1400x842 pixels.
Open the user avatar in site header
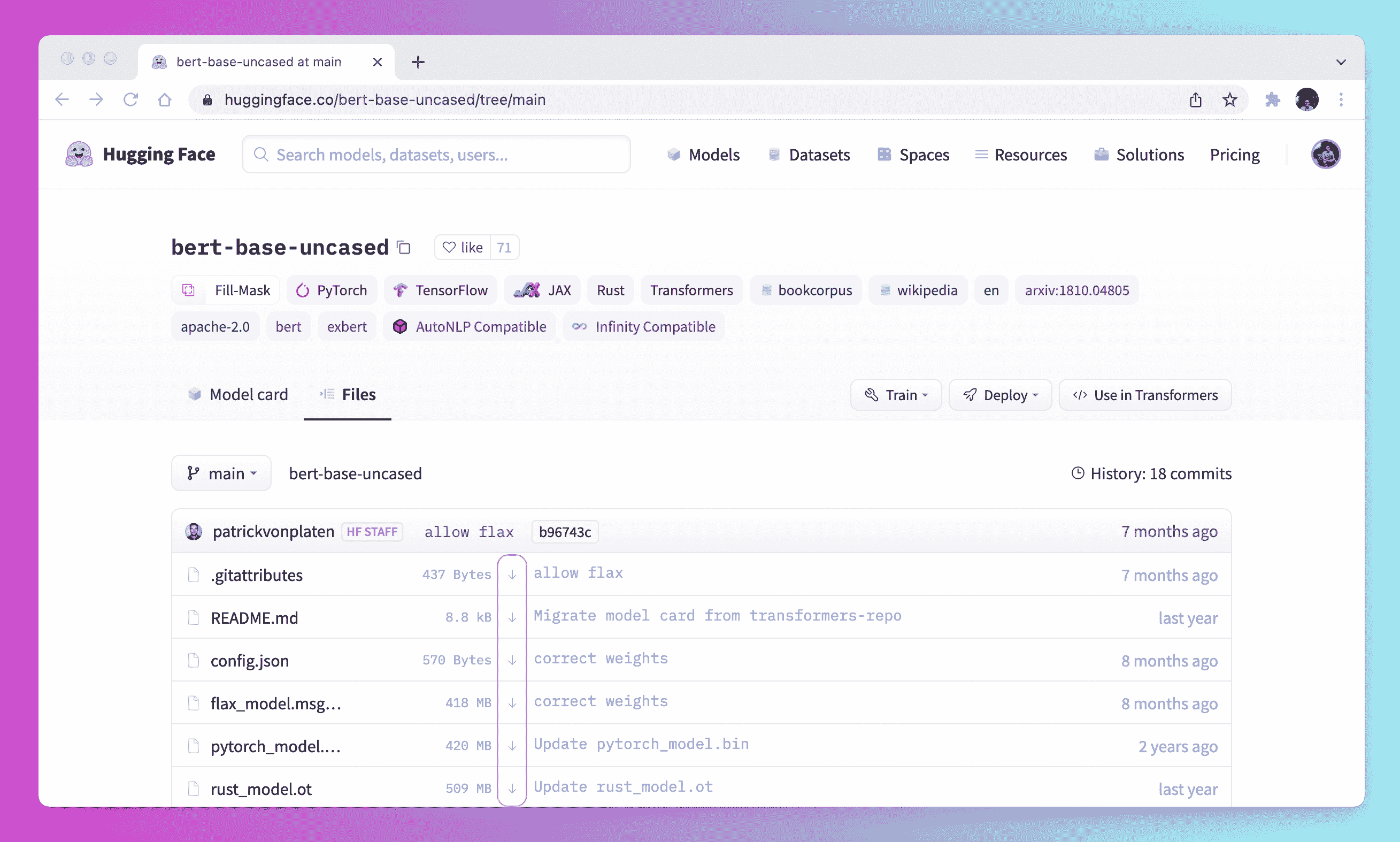[1325, 154]
